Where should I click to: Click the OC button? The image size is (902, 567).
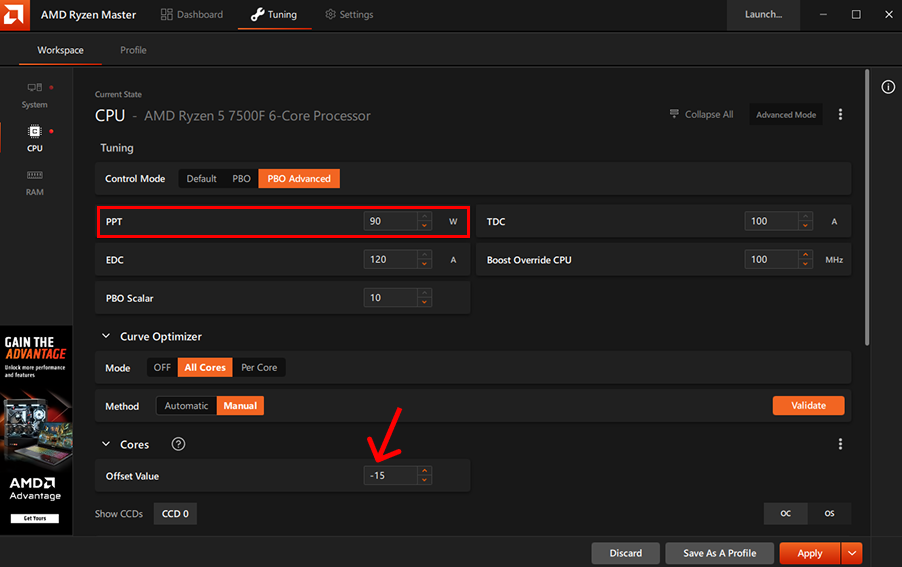(786, 514)
